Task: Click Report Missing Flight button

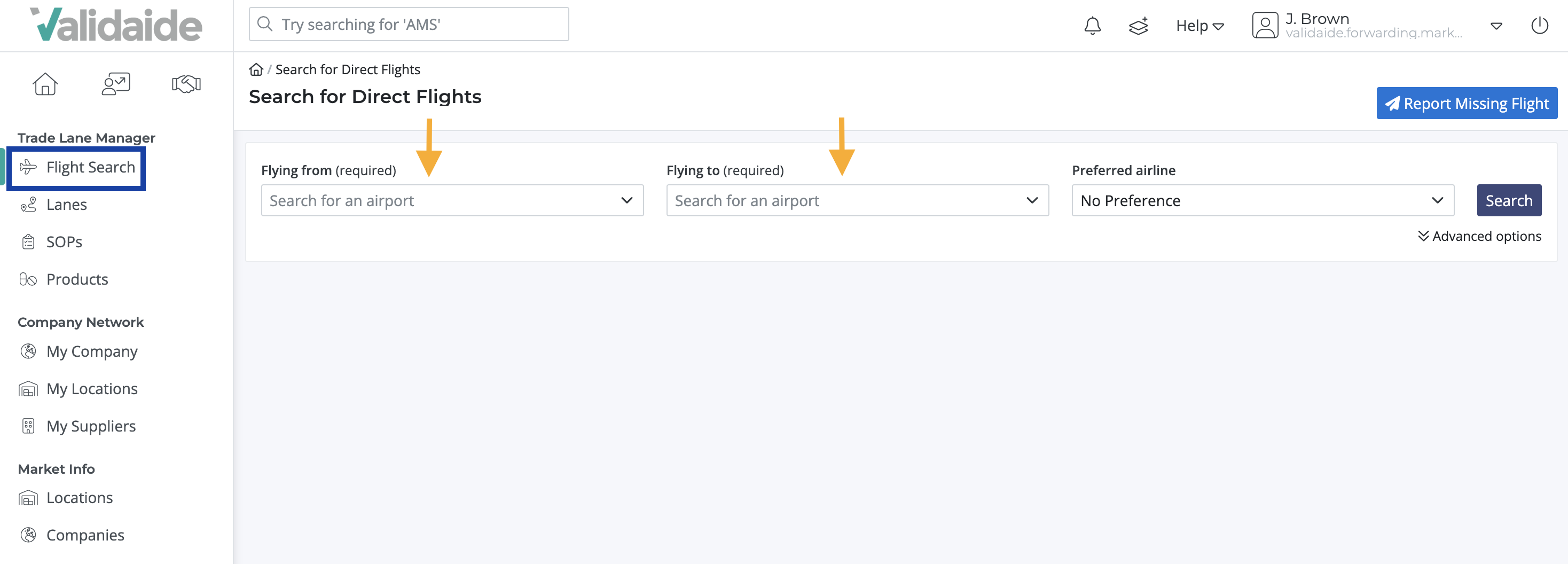Action: tap(1467, 104)
